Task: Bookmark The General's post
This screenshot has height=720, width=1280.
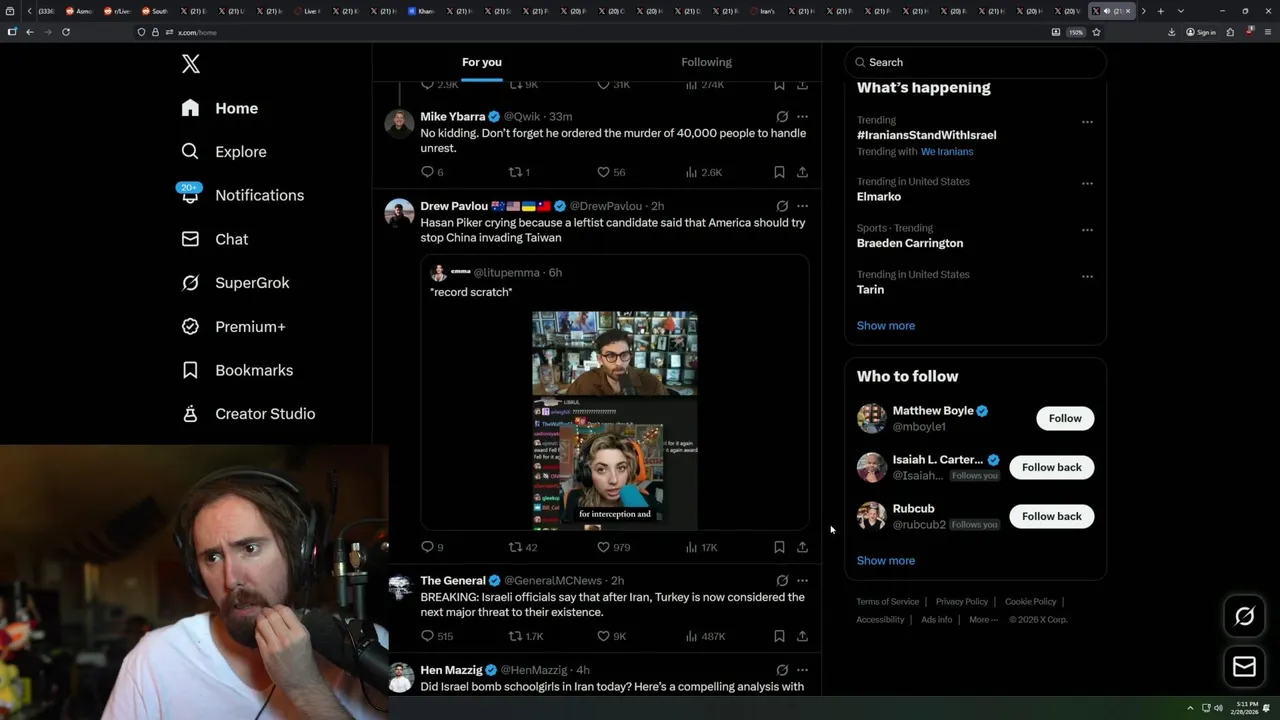Action: [779, 636]
